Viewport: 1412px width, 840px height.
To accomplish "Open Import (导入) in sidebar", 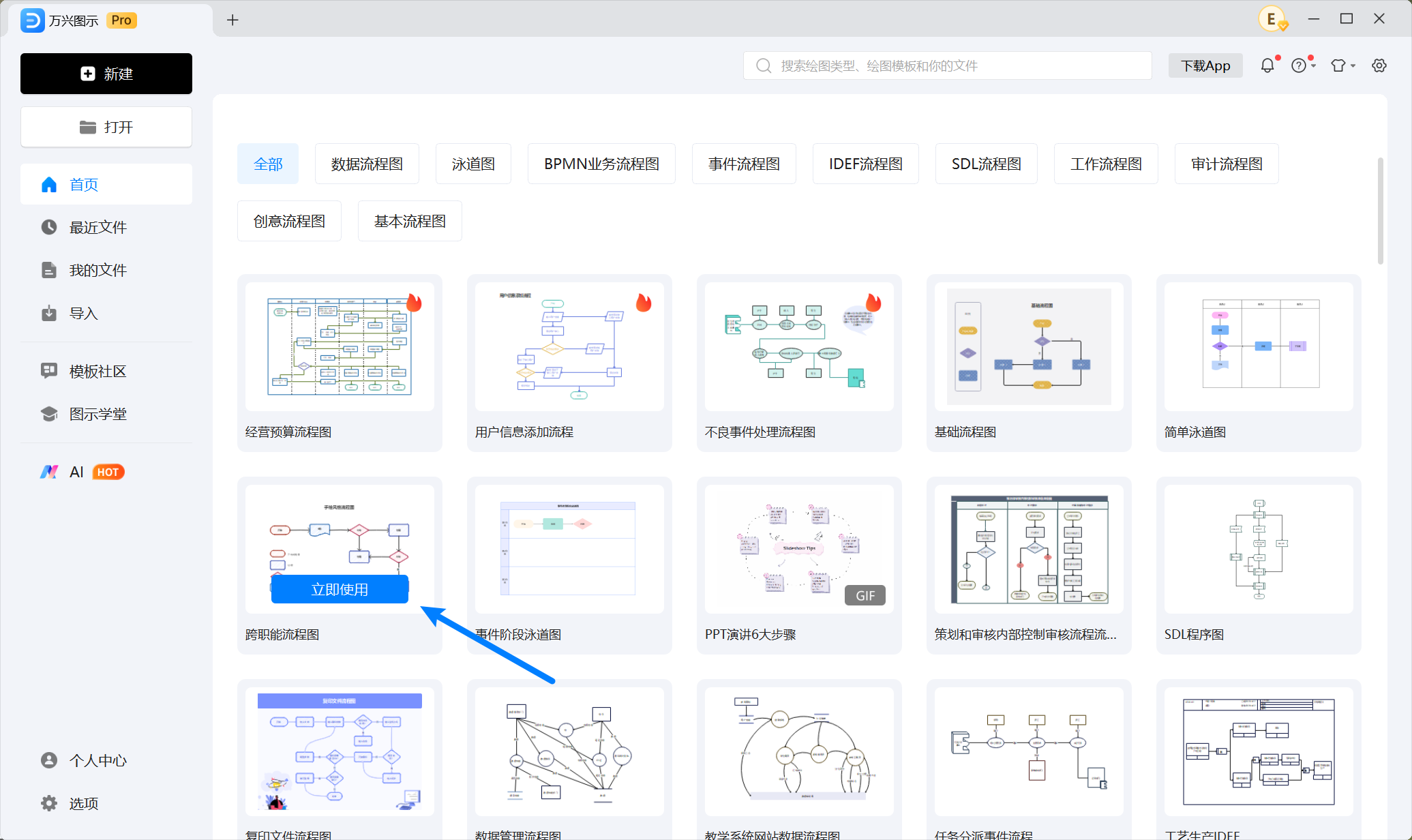I will 106,313.
